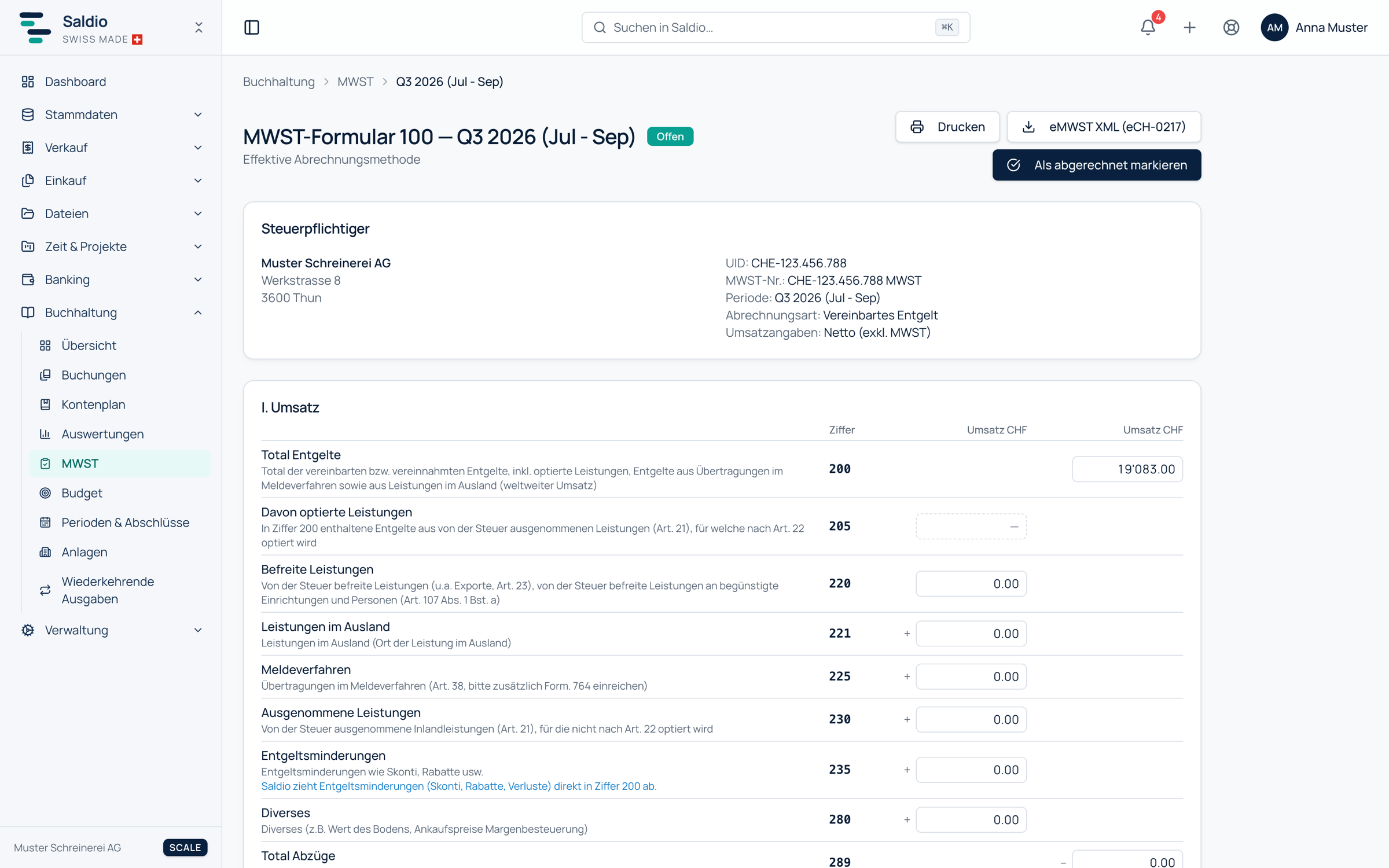Open the Übersicht submenu item
Viewport: 1389px width, 868px height.
tap(120, 345)
